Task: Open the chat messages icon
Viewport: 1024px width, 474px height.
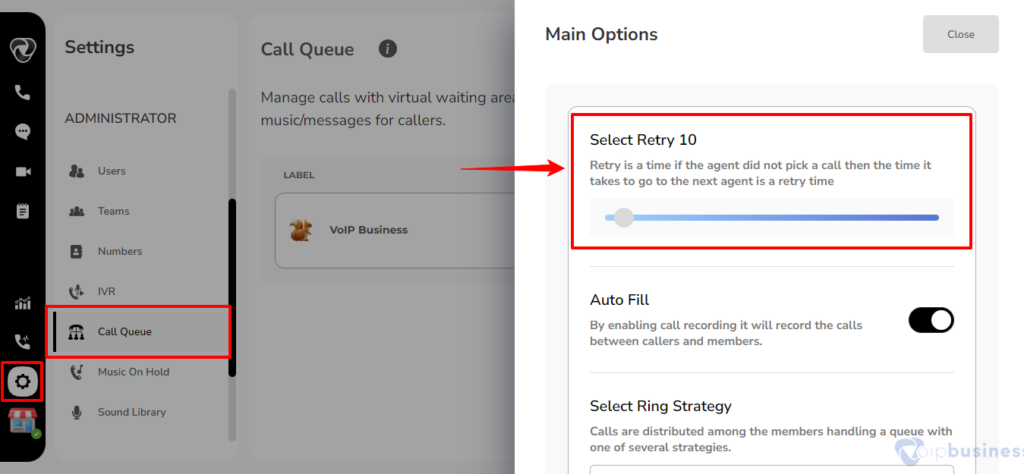Action: pyautogui.click(x=23, y=132)
